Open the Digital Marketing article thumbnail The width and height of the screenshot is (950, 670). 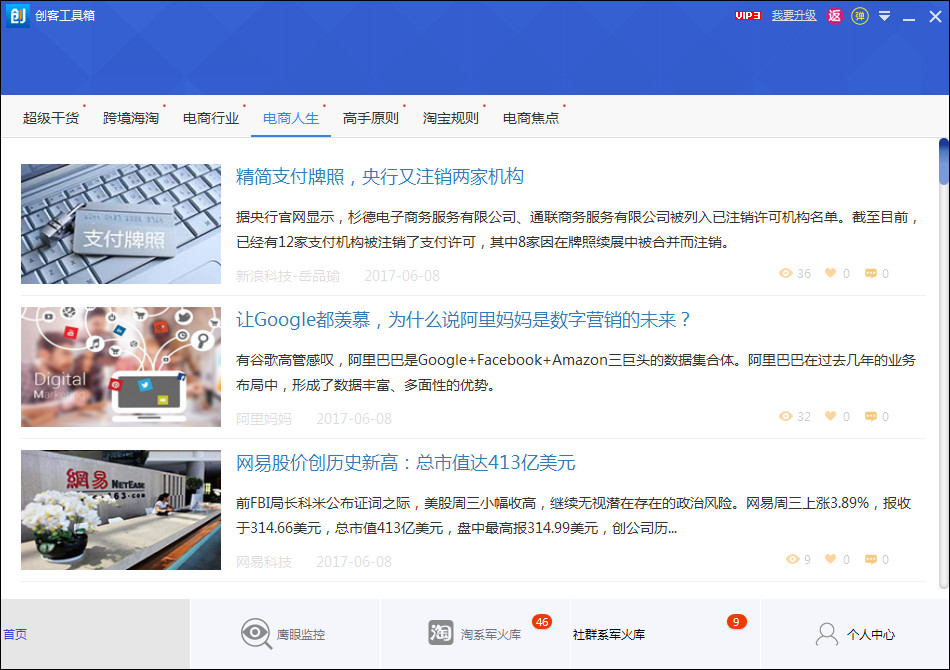click(x=121, y=367)
